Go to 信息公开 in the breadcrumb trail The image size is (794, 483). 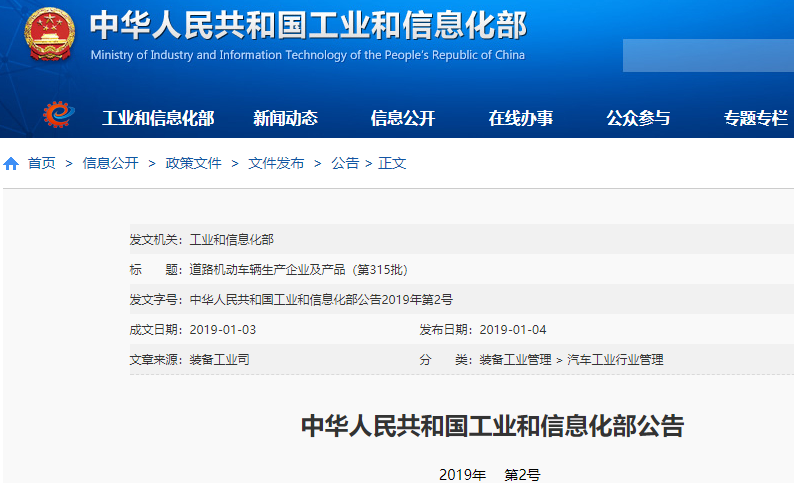click(x=110, y=163)
